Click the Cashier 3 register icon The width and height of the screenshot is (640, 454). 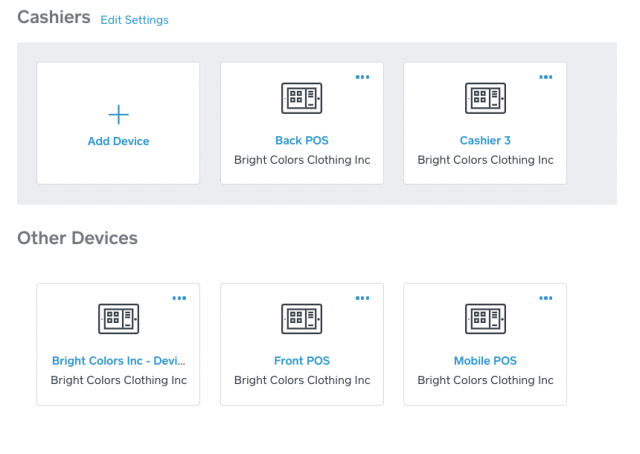point(485,99)
